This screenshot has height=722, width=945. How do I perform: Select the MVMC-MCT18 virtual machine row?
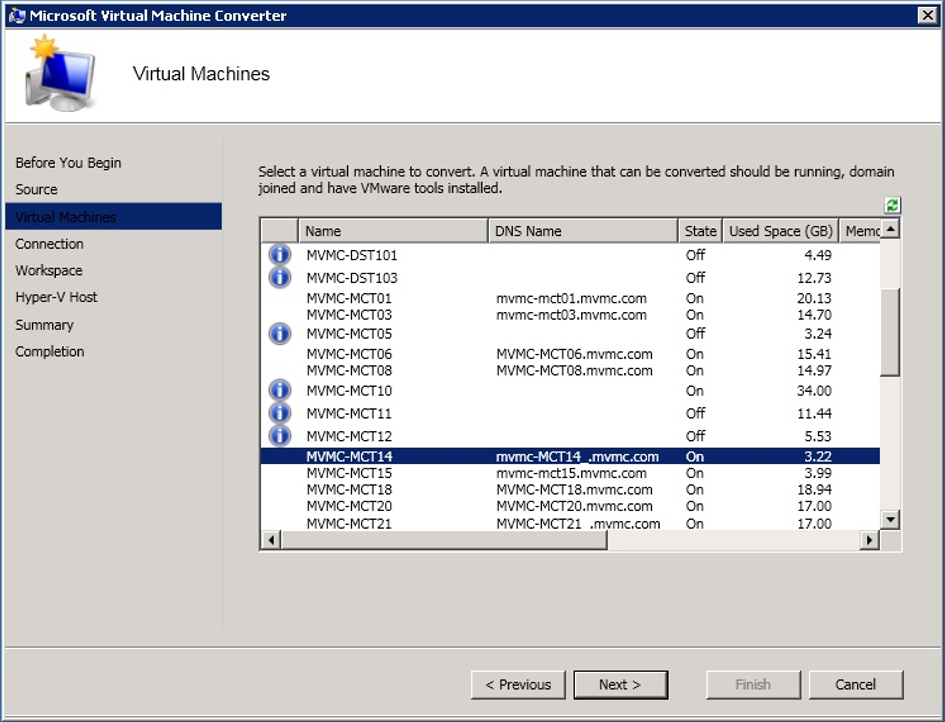point(349,490)
